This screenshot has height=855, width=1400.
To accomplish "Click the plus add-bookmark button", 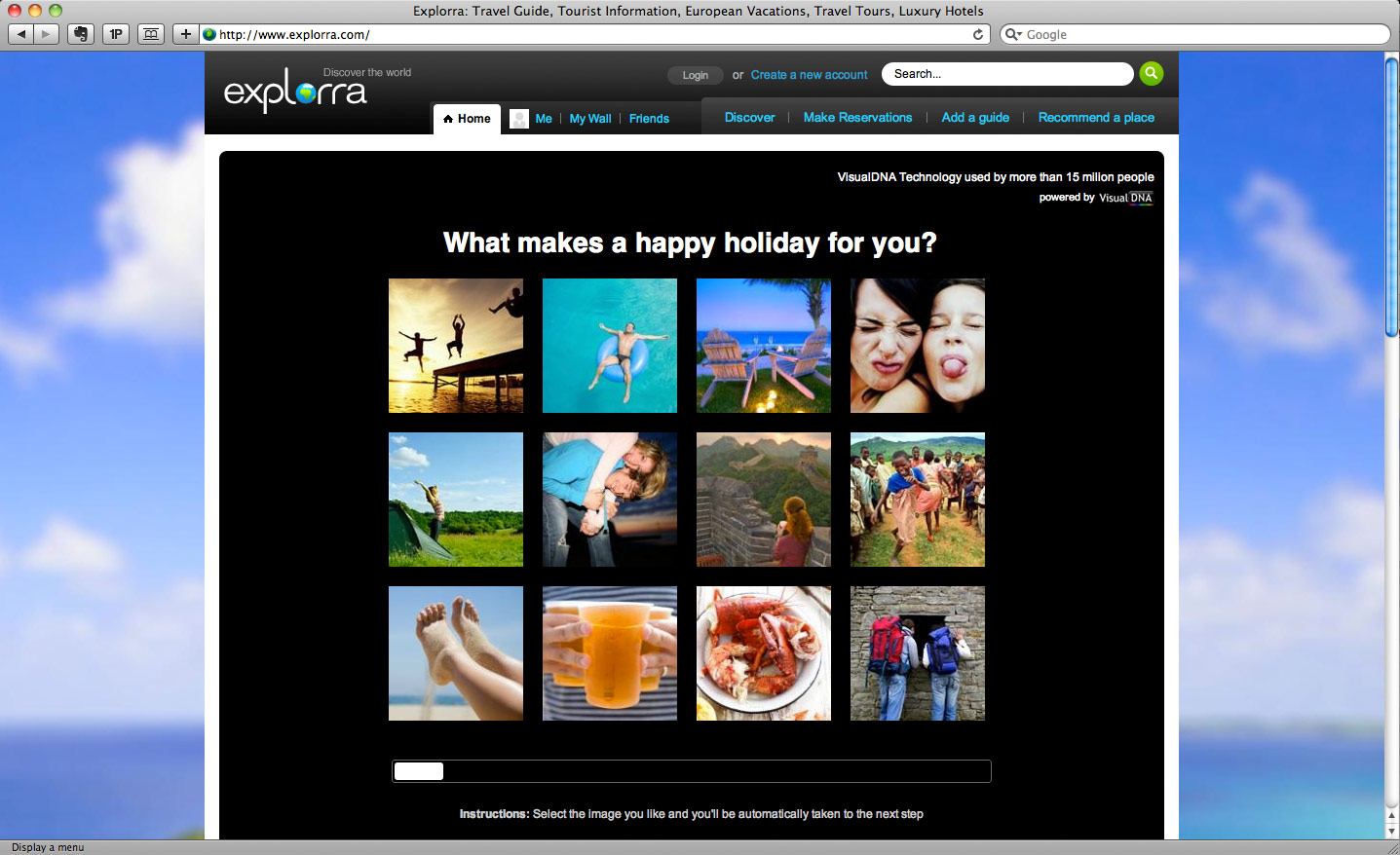I will (185, 34).
